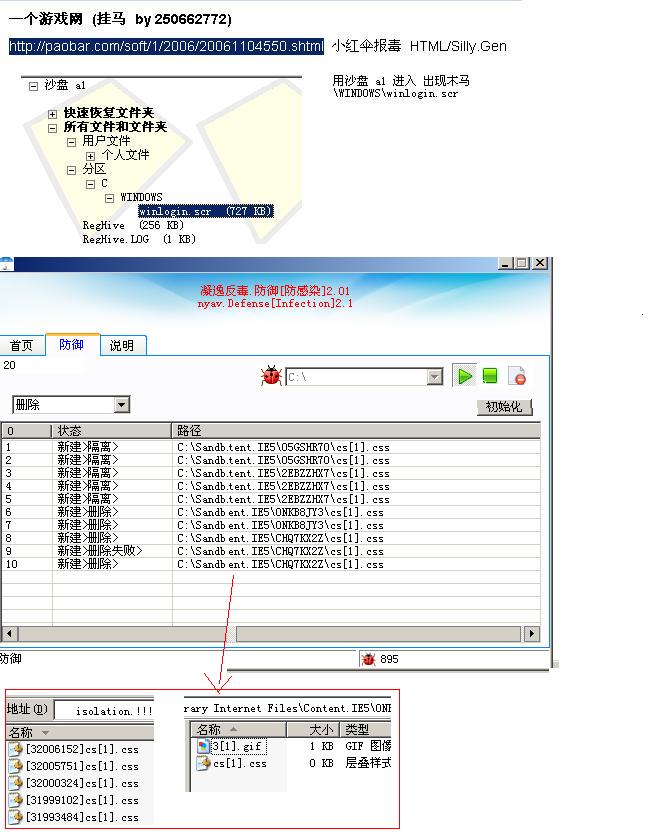Collapse the WINDOWS tree node
Image resolution: width=654 pixels, height=836 pixels.
pyautogui.click(x=109, y=198)
